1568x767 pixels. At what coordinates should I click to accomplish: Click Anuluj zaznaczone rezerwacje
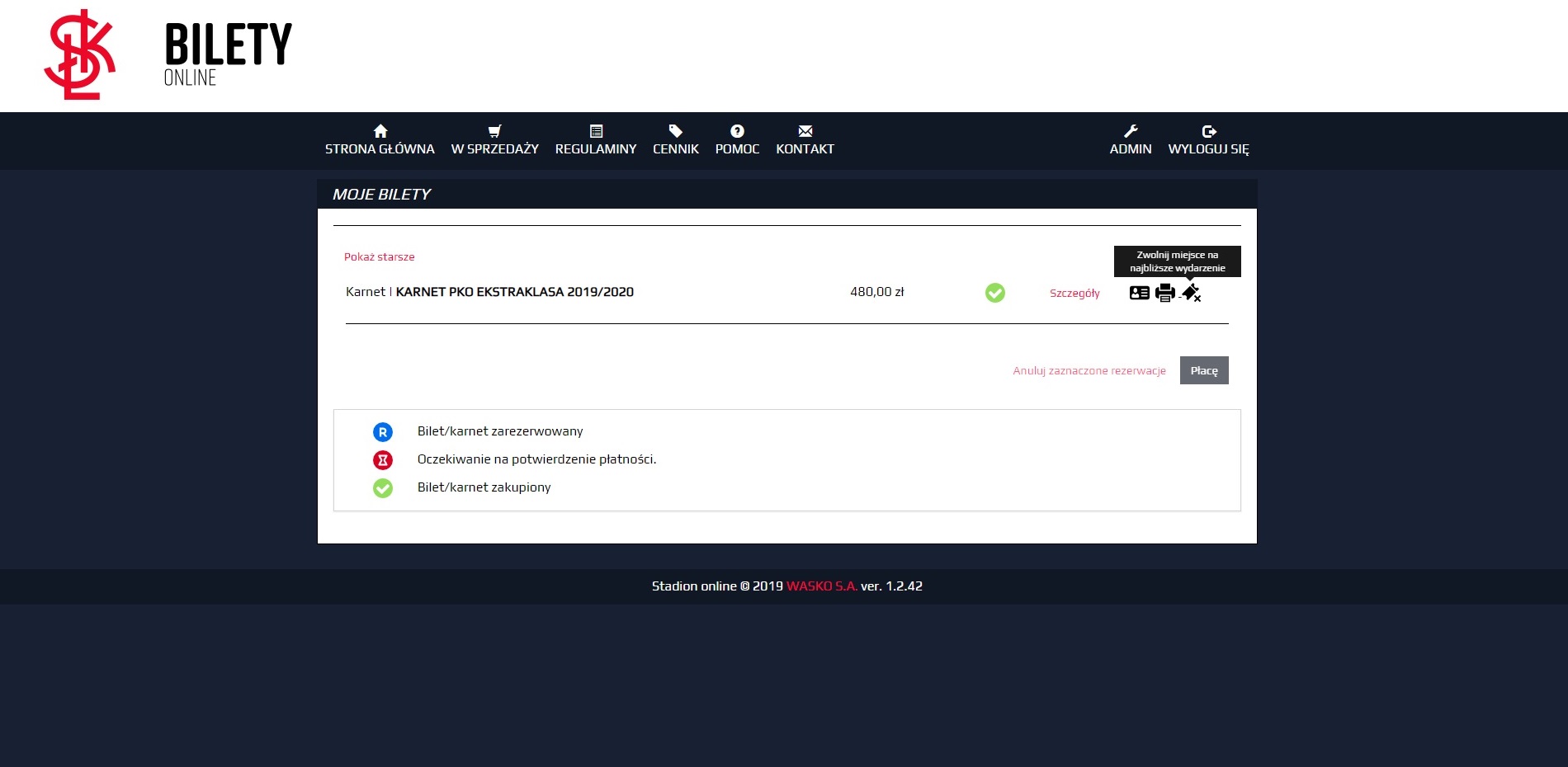1089,371
